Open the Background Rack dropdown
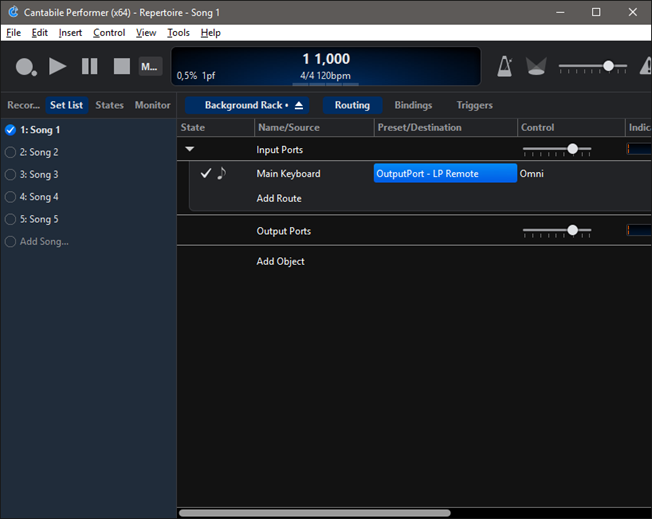The image size is (652, 519). (247, 105)
